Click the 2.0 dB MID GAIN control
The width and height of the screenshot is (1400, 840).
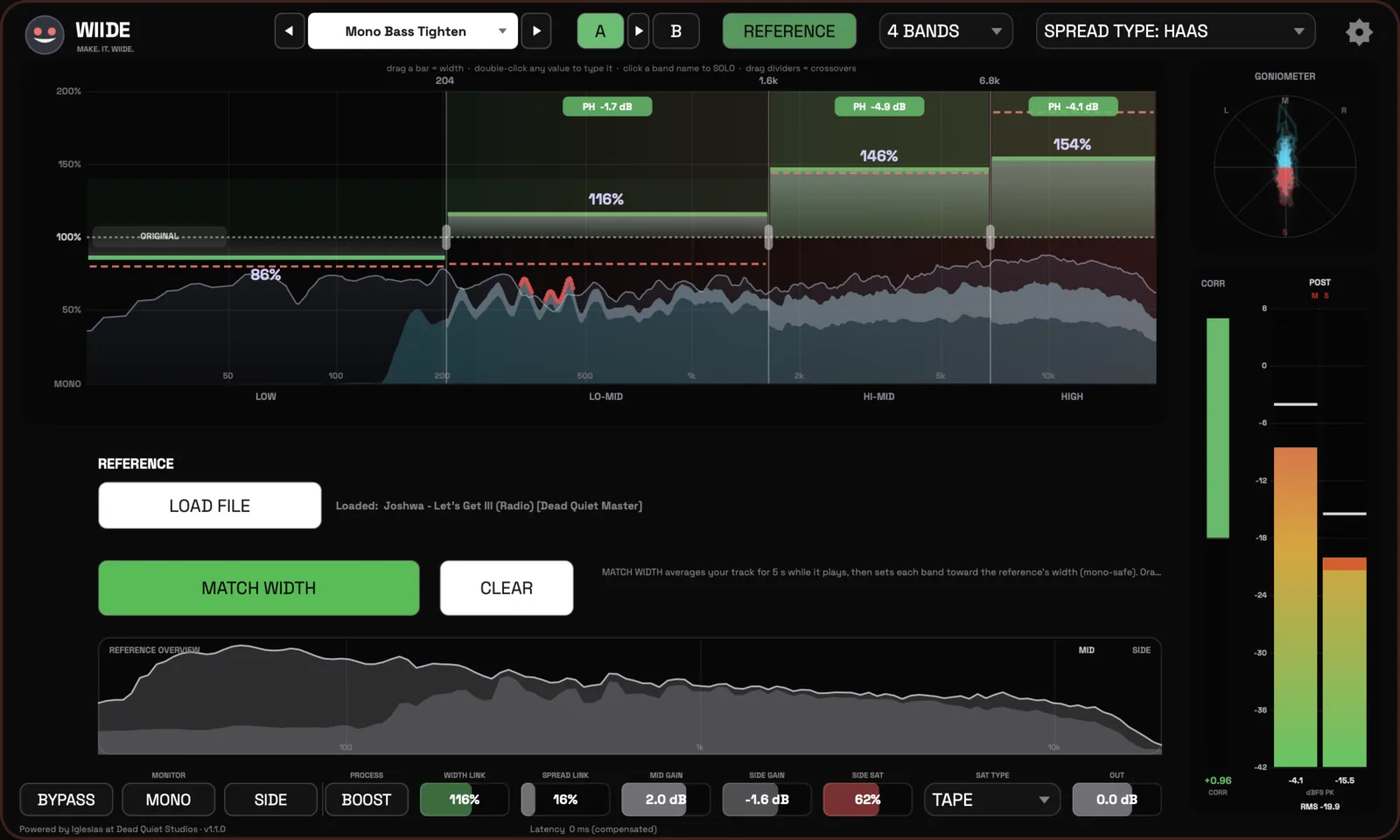pos(666,800)
